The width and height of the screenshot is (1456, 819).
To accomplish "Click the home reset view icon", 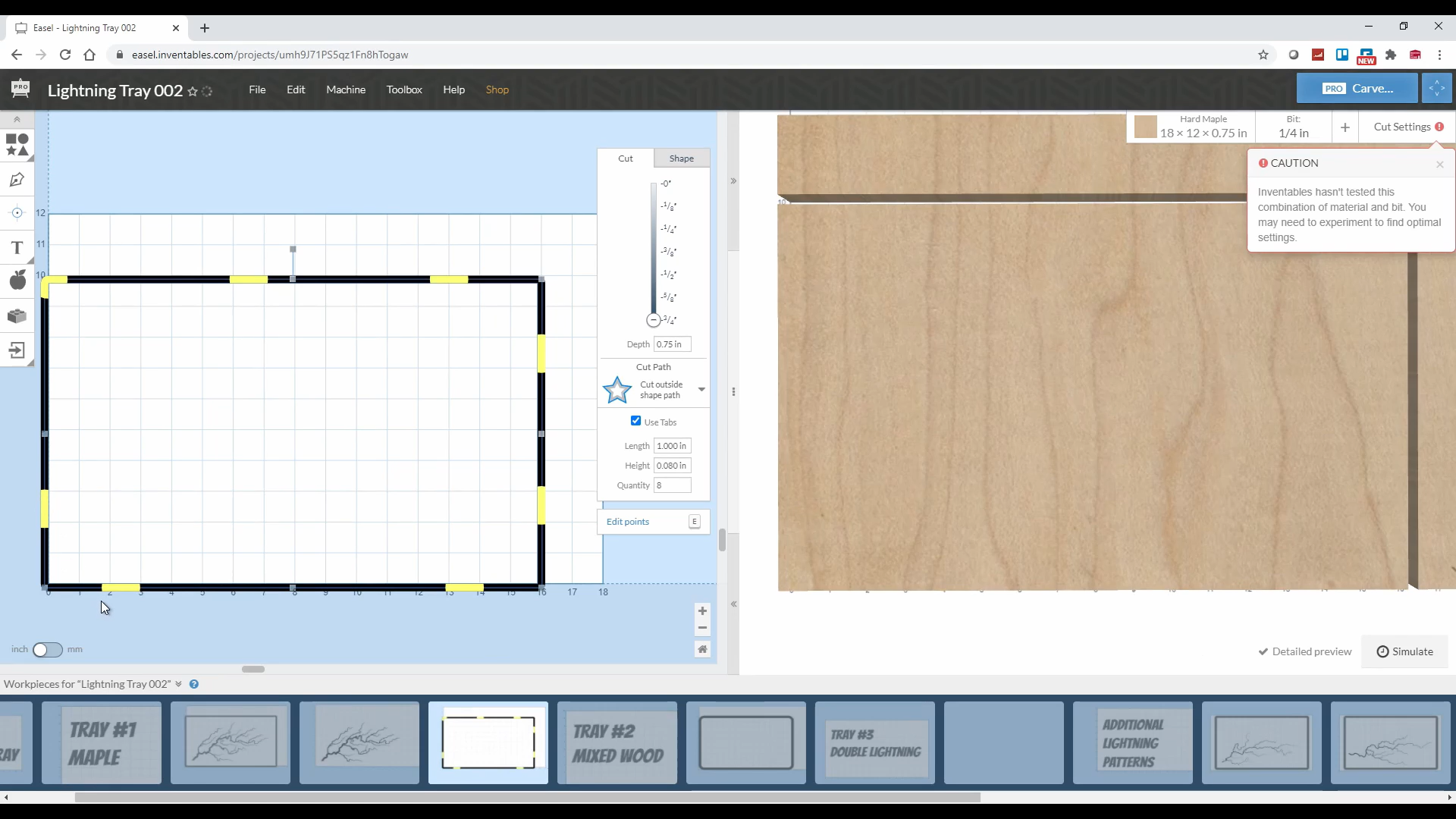I will pos(702,649).
